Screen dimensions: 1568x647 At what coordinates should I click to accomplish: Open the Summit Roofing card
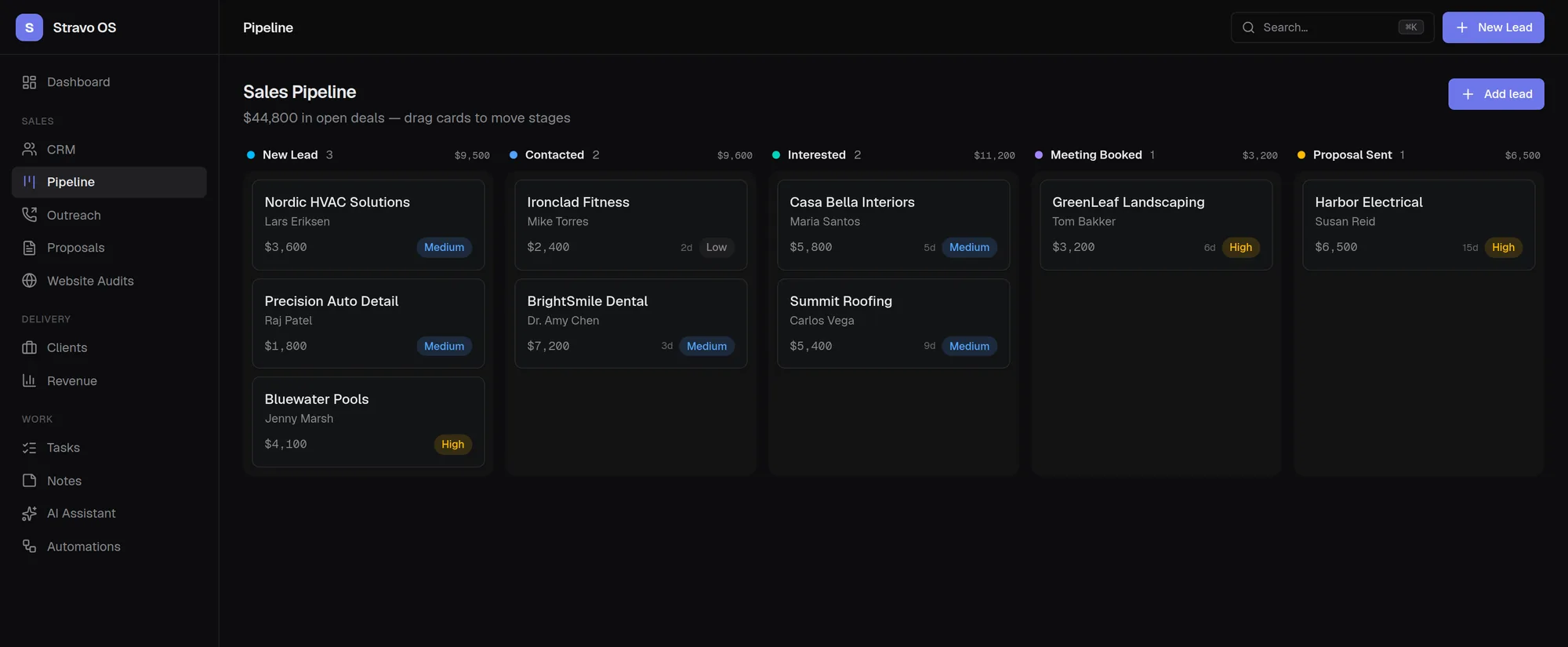click(893, 323)
